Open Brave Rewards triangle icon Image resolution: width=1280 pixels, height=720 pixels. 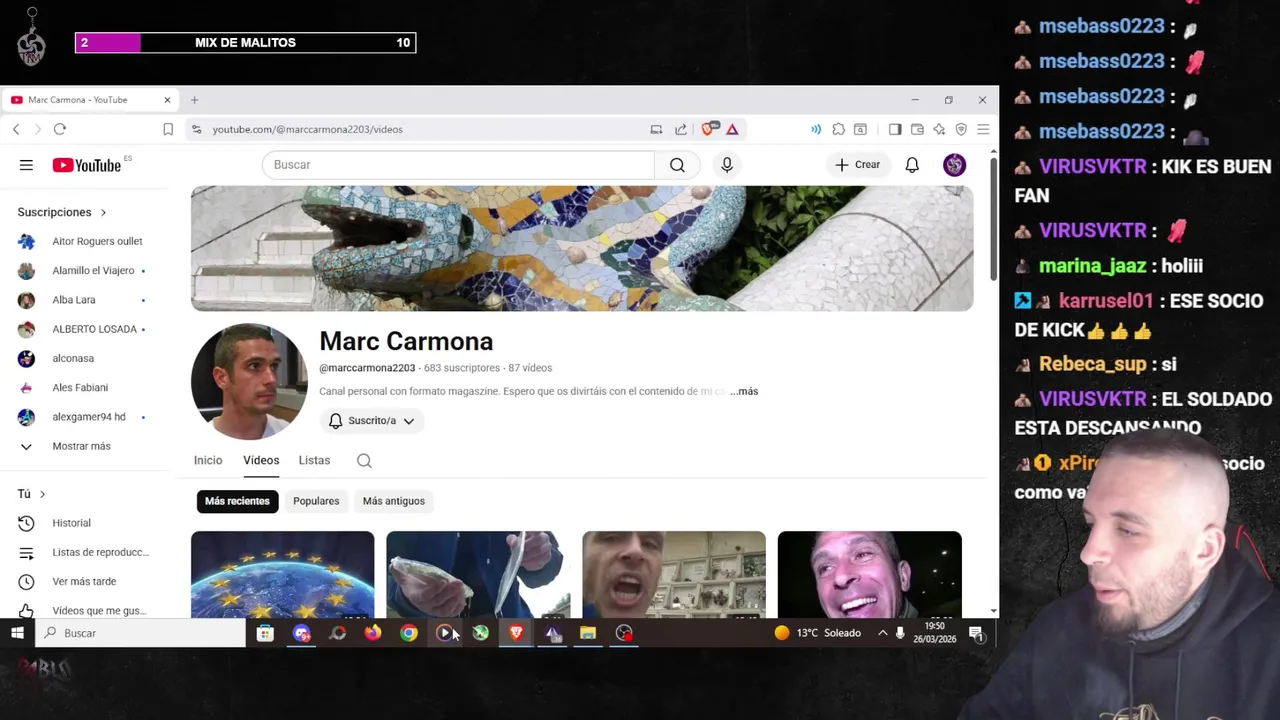732,129
